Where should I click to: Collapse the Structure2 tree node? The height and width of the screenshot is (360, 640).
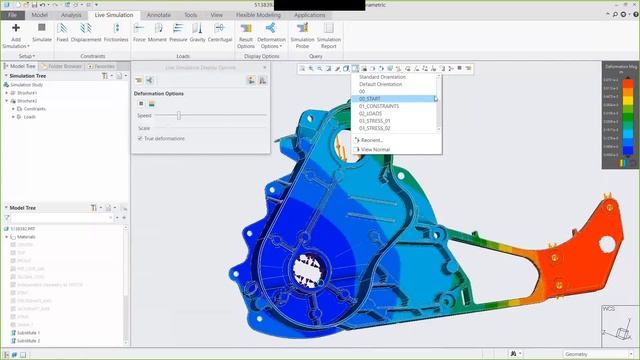pos(7,101)
